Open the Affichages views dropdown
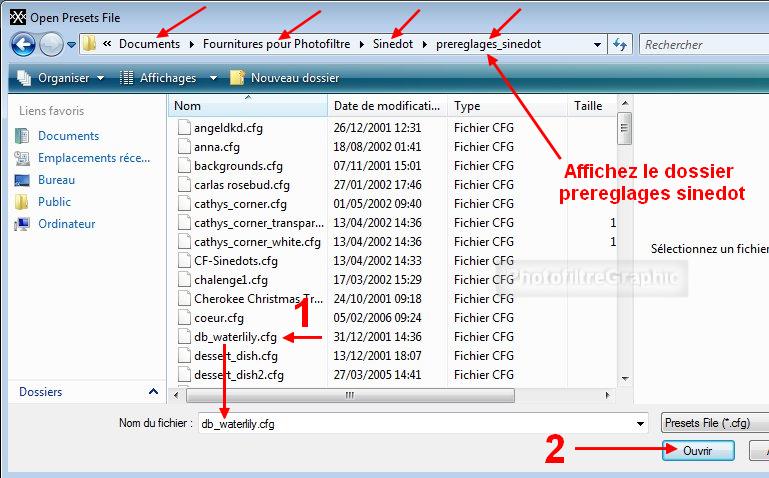The image size is (769, 478). point(169,78)
